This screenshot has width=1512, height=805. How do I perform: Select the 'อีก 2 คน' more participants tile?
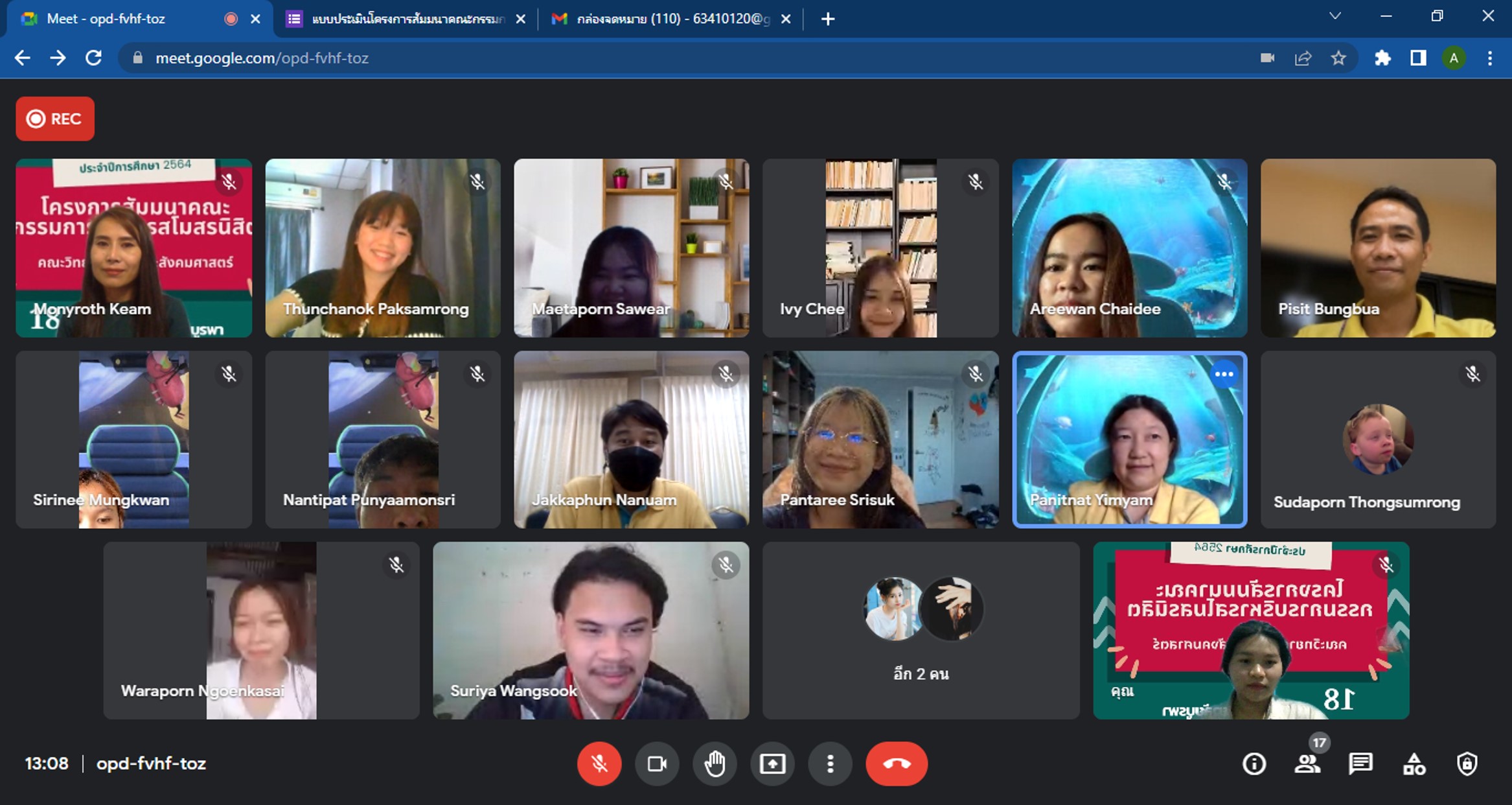tap(921, 630)
